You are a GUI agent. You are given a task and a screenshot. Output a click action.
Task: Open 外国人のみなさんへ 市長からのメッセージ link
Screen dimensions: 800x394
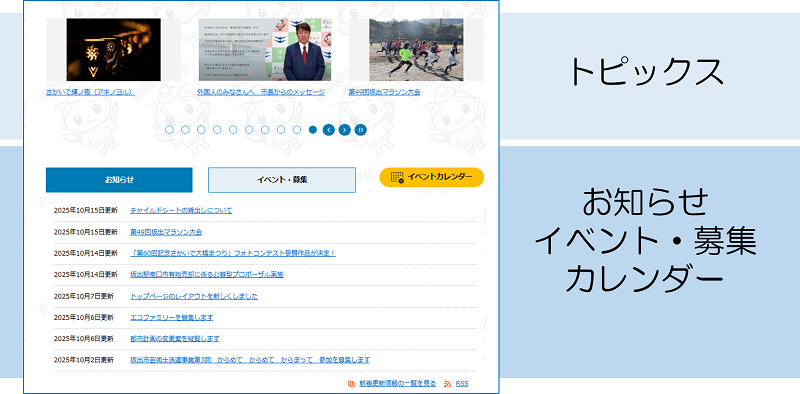(261, 92)
